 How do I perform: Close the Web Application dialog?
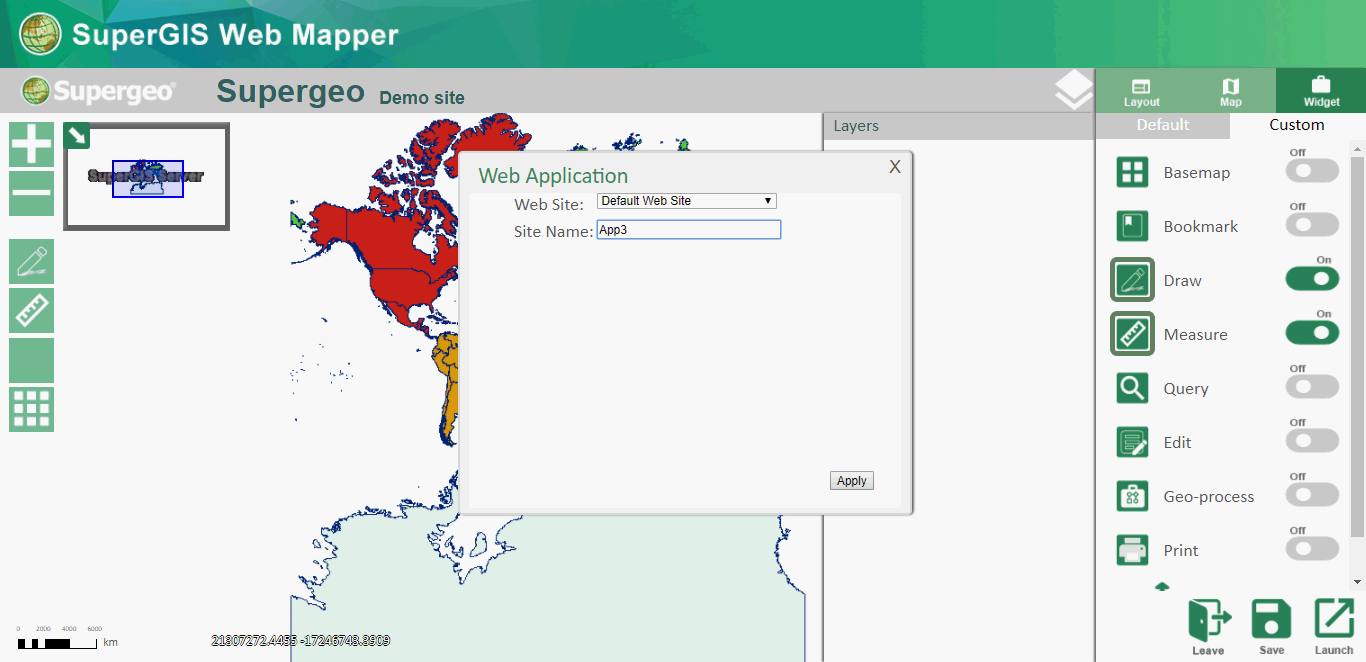pos(895,167)
